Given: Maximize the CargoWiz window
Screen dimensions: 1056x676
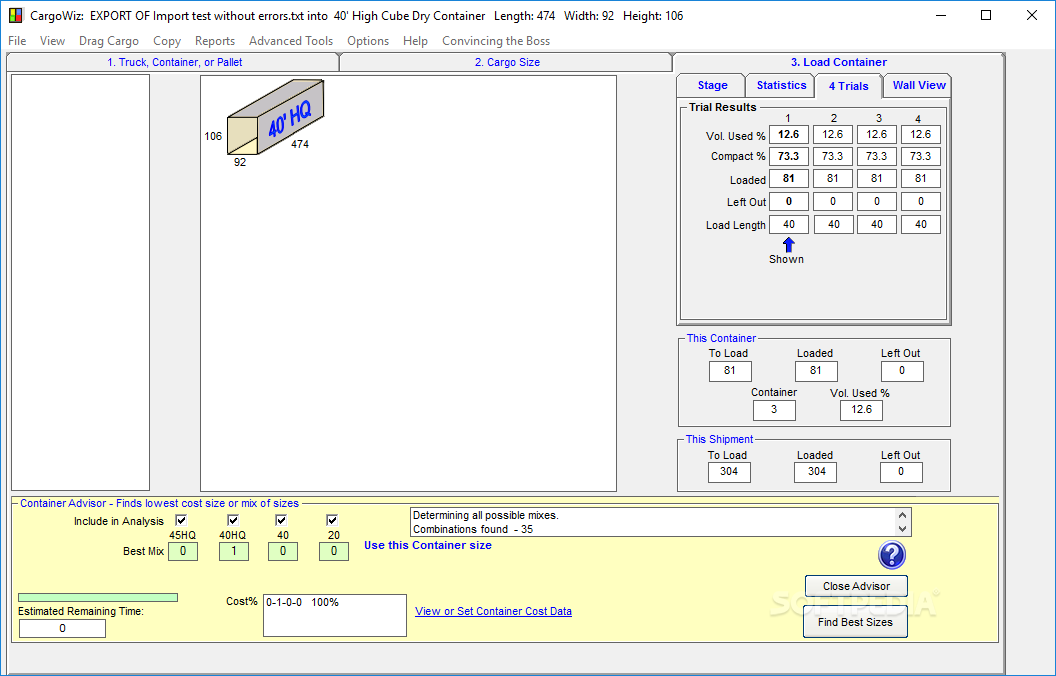Looking at the screenshot, I should [x=986, y=15].
